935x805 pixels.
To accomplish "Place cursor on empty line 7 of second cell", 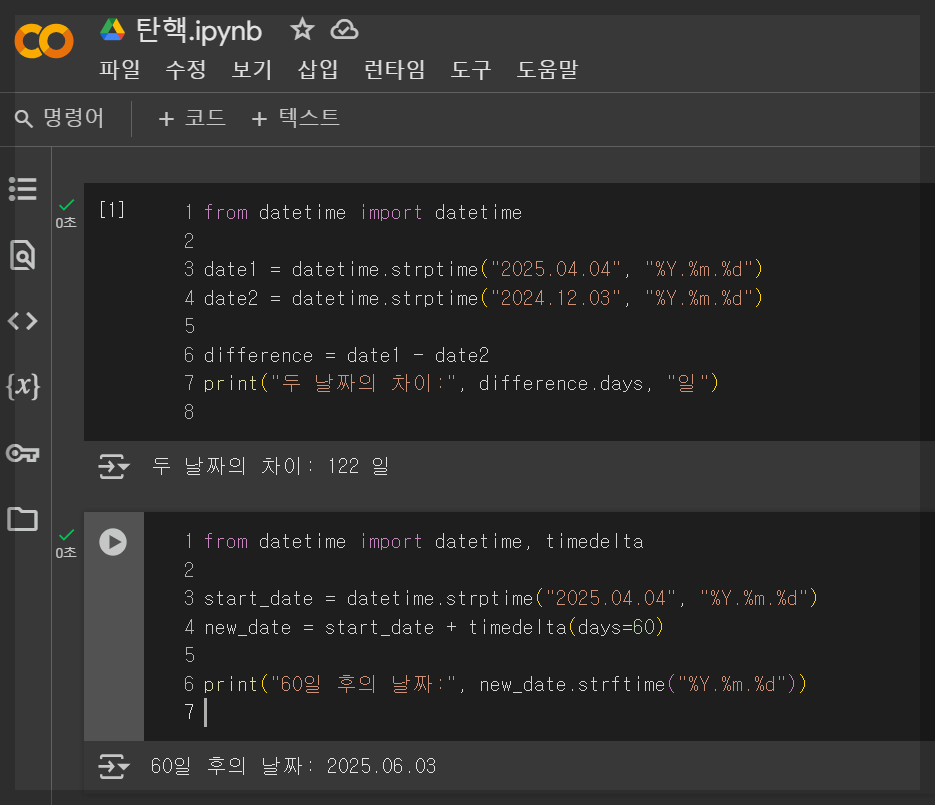I will pyautogui.click(x=206, y=713).
